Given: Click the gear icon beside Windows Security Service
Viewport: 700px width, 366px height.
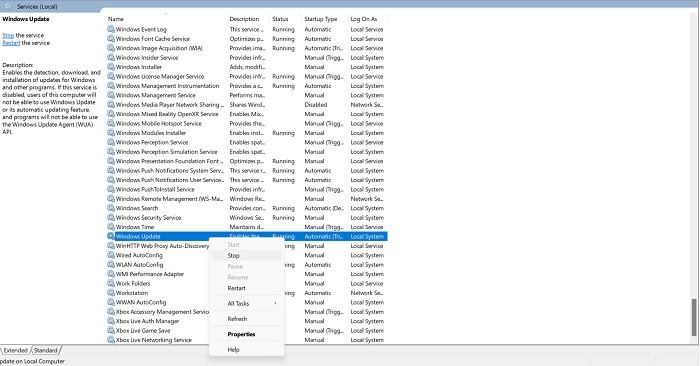Looking at the screenshot, I should [x=111, y=217].
